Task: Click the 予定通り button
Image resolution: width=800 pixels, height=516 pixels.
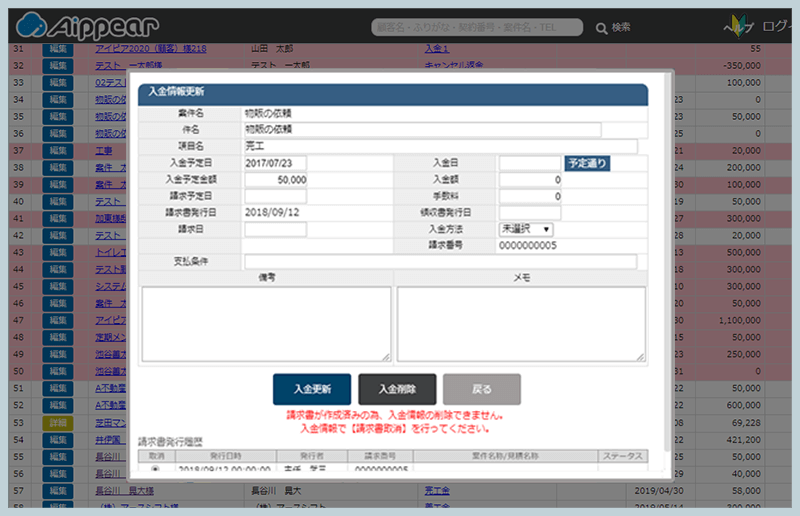Action: pos(587,163)
